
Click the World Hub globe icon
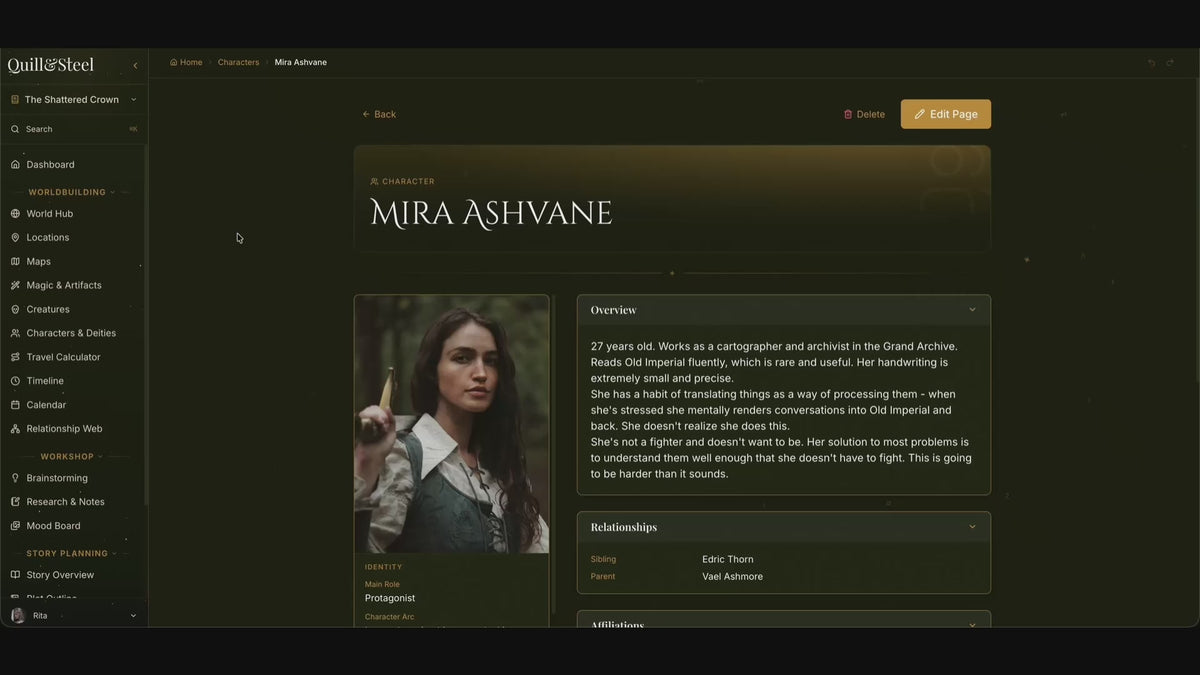pos(15,214)
